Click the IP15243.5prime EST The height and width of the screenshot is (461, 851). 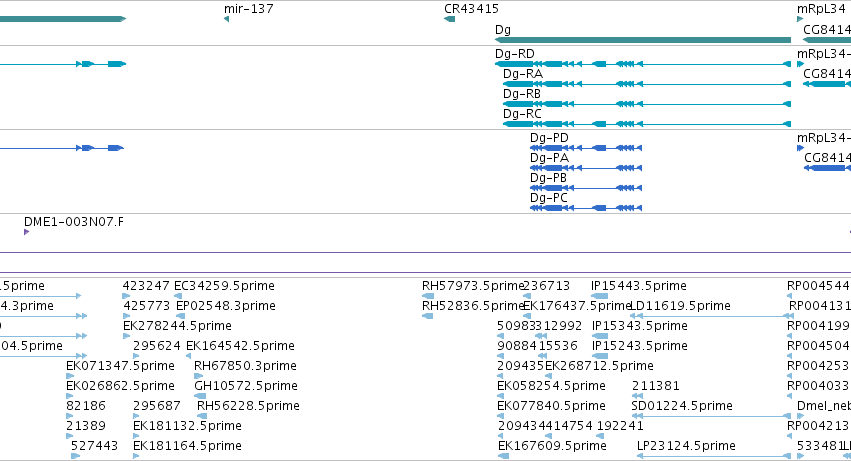pos(600,356)
